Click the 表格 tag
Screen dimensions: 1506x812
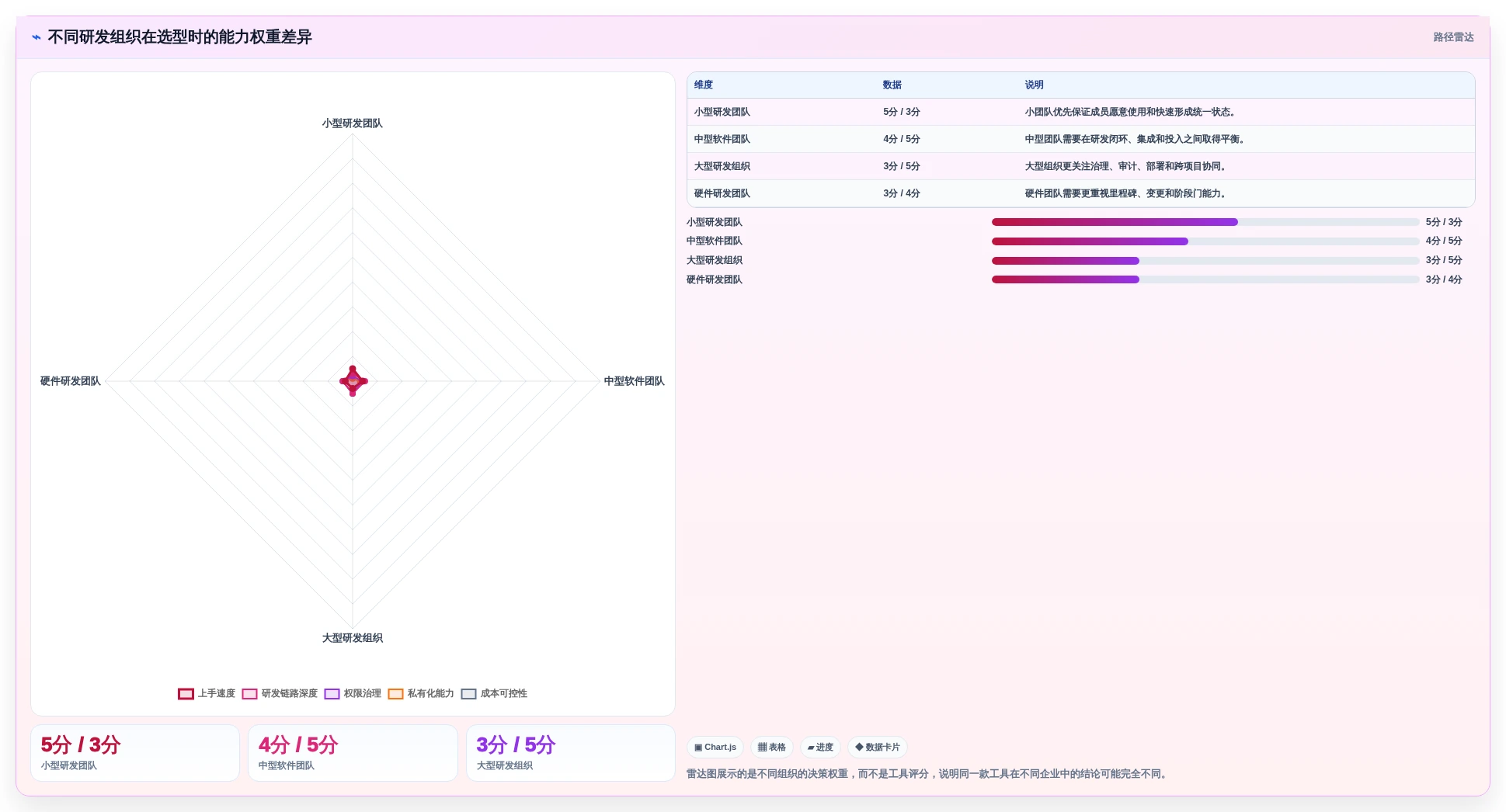tap(771, 747)
